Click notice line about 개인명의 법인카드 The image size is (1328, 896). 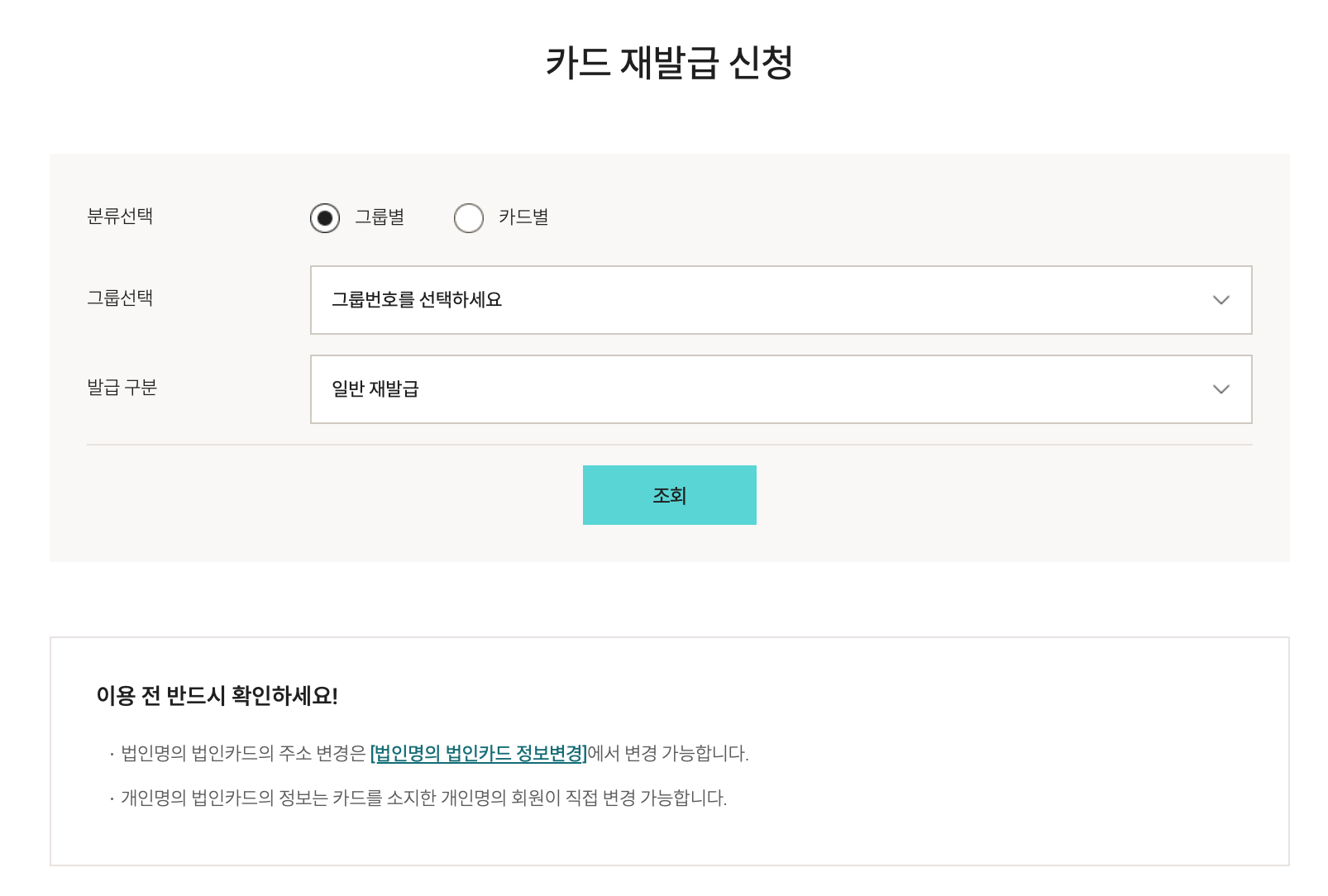(423, 798)
